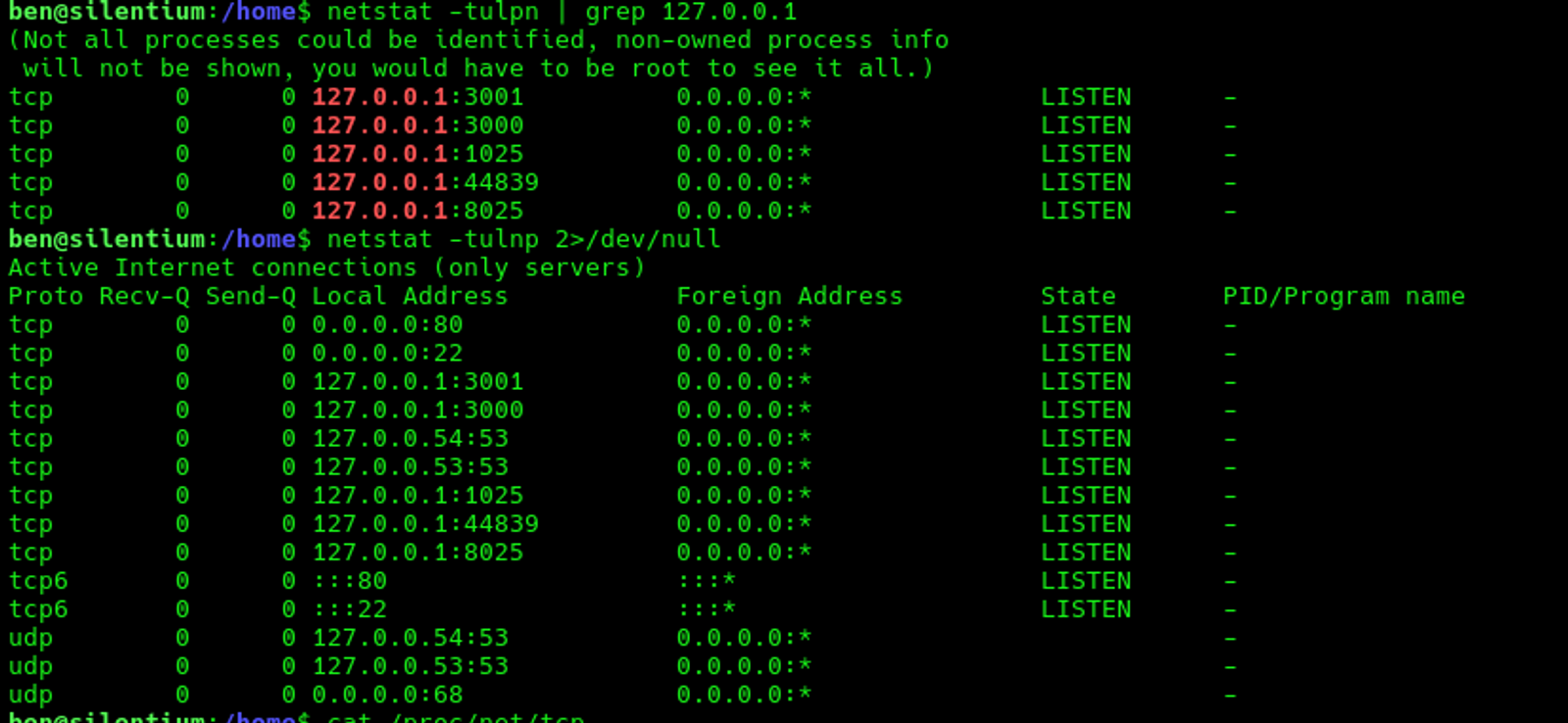Image resolution: width=1568 pixels, height=723 pixels.
Task: Click 'Active Internet connections (only servers)' line
Action: (327, 267)
